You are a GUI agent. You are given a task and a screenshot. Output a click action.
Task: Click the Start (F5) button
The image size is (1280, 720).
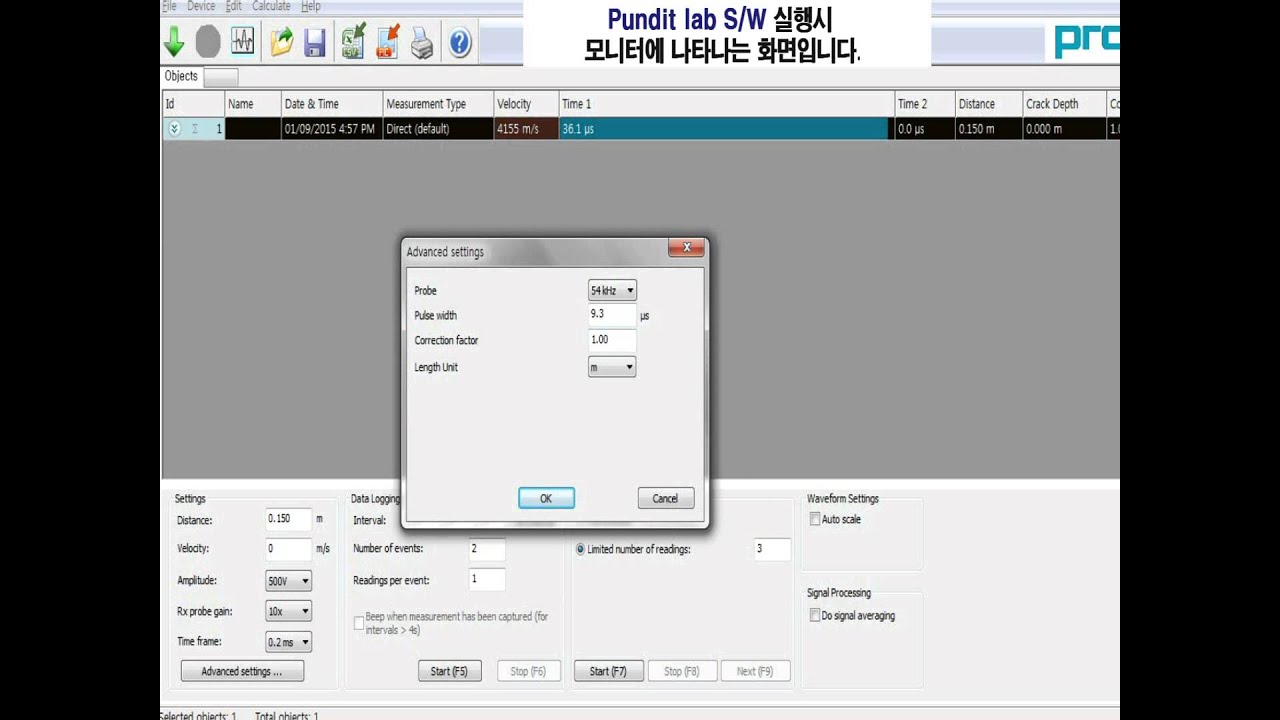[x=449, y=672]
